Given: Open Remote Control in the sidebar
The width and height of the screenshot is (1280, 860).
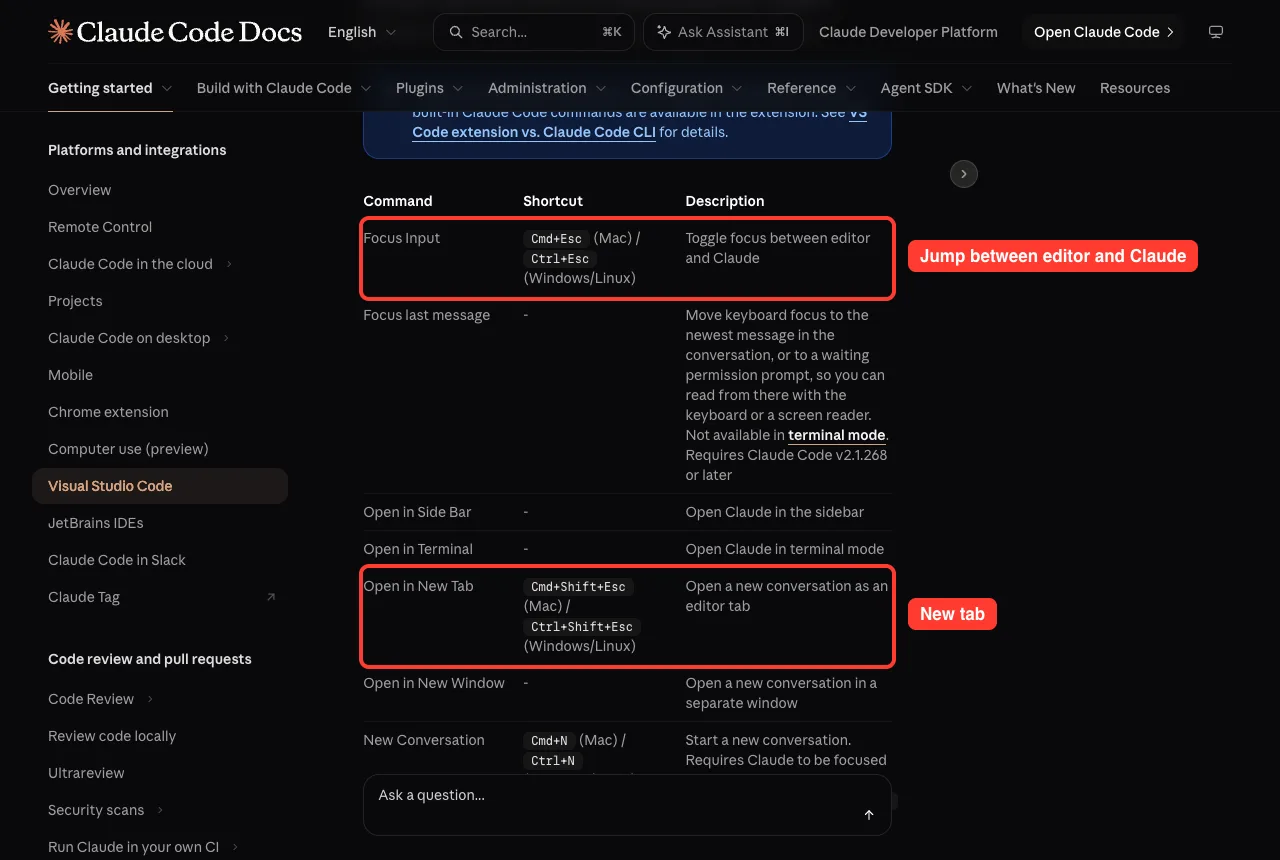Looking at the screenshot, I should pos(100,227).
